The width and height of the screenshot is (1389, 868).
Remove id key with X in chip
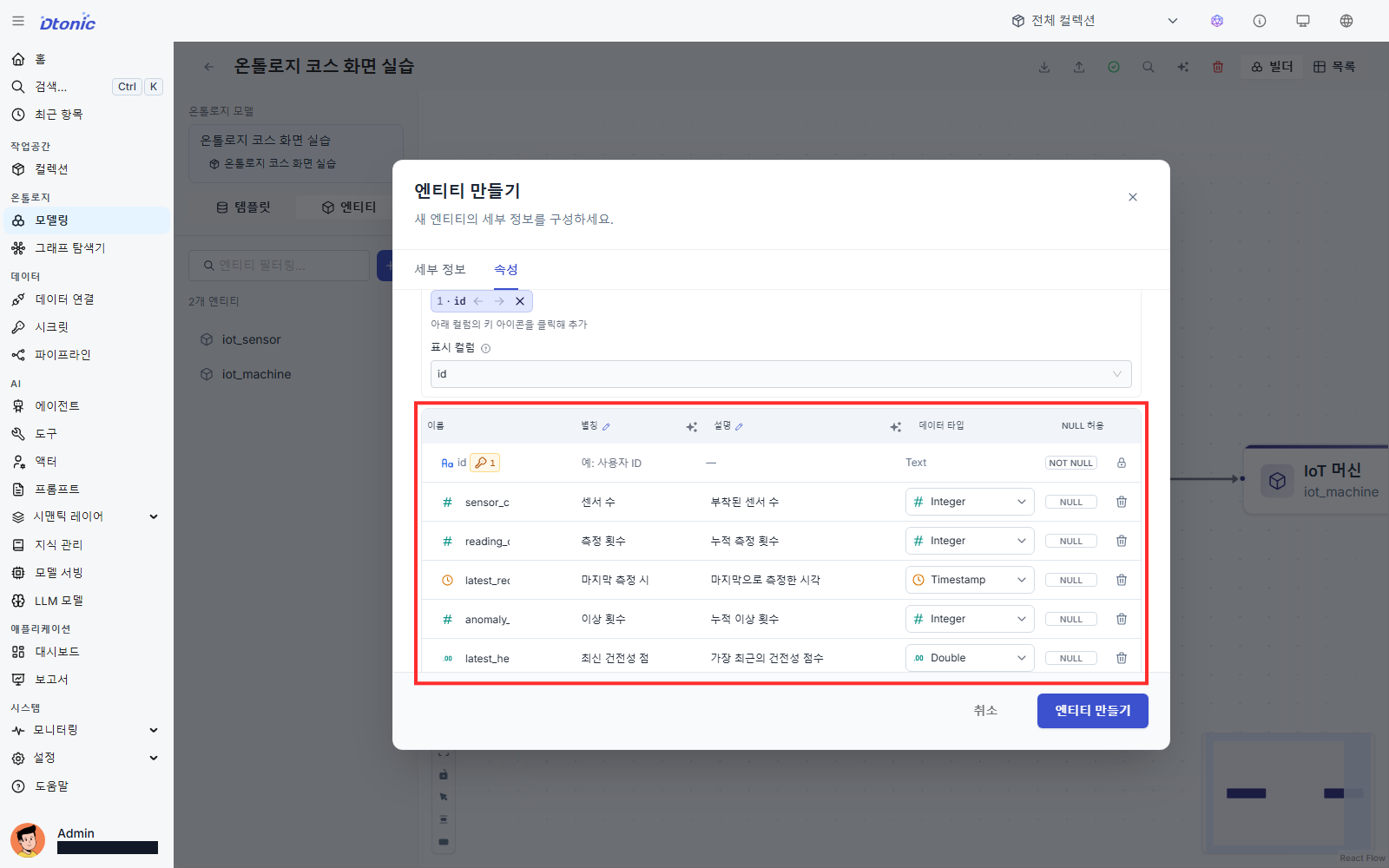(520, 301)
